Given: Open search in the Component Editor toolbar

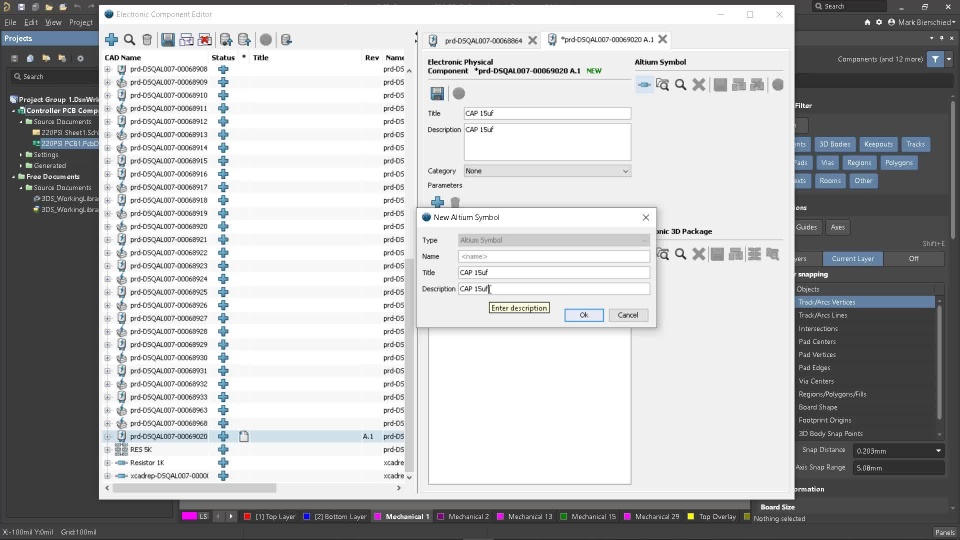Looking at the screenshot, I should (x=129, y=40).
